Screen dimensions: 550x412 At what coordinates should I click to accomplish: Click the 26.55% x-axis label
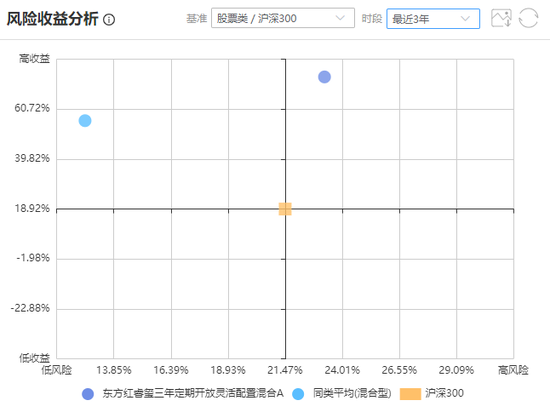tap(399, 370)
